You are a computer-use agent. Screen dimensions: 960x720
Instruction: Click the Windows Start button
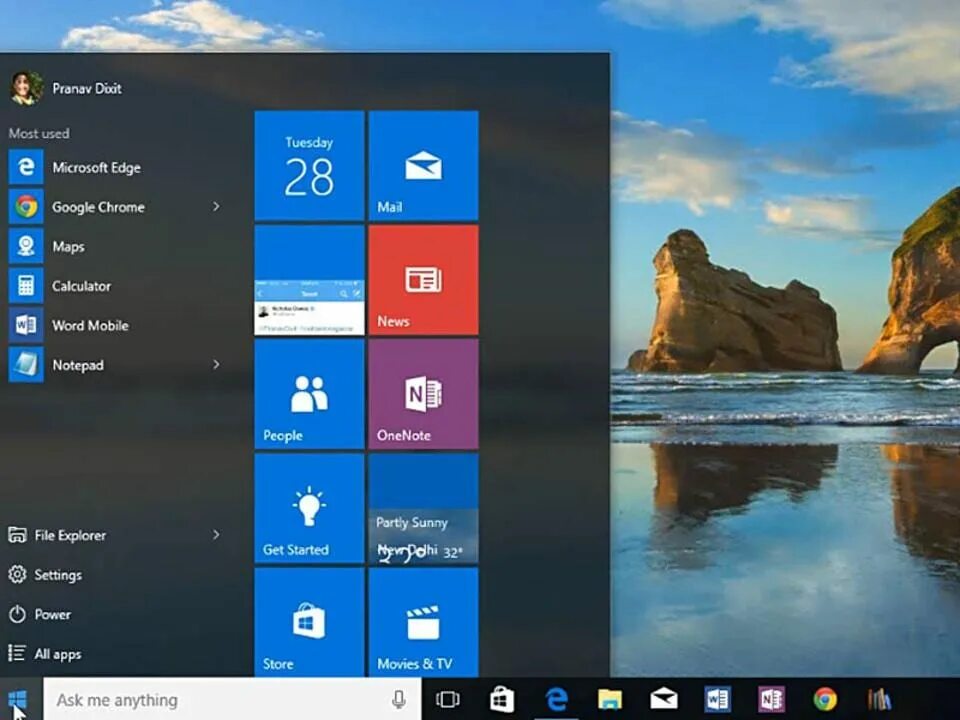(18, 699)
